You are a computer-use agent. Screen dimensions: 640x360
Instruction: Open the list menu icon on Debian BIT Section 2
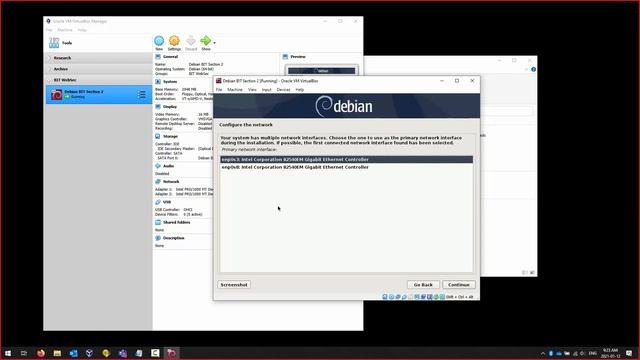(x=141, y=95)
